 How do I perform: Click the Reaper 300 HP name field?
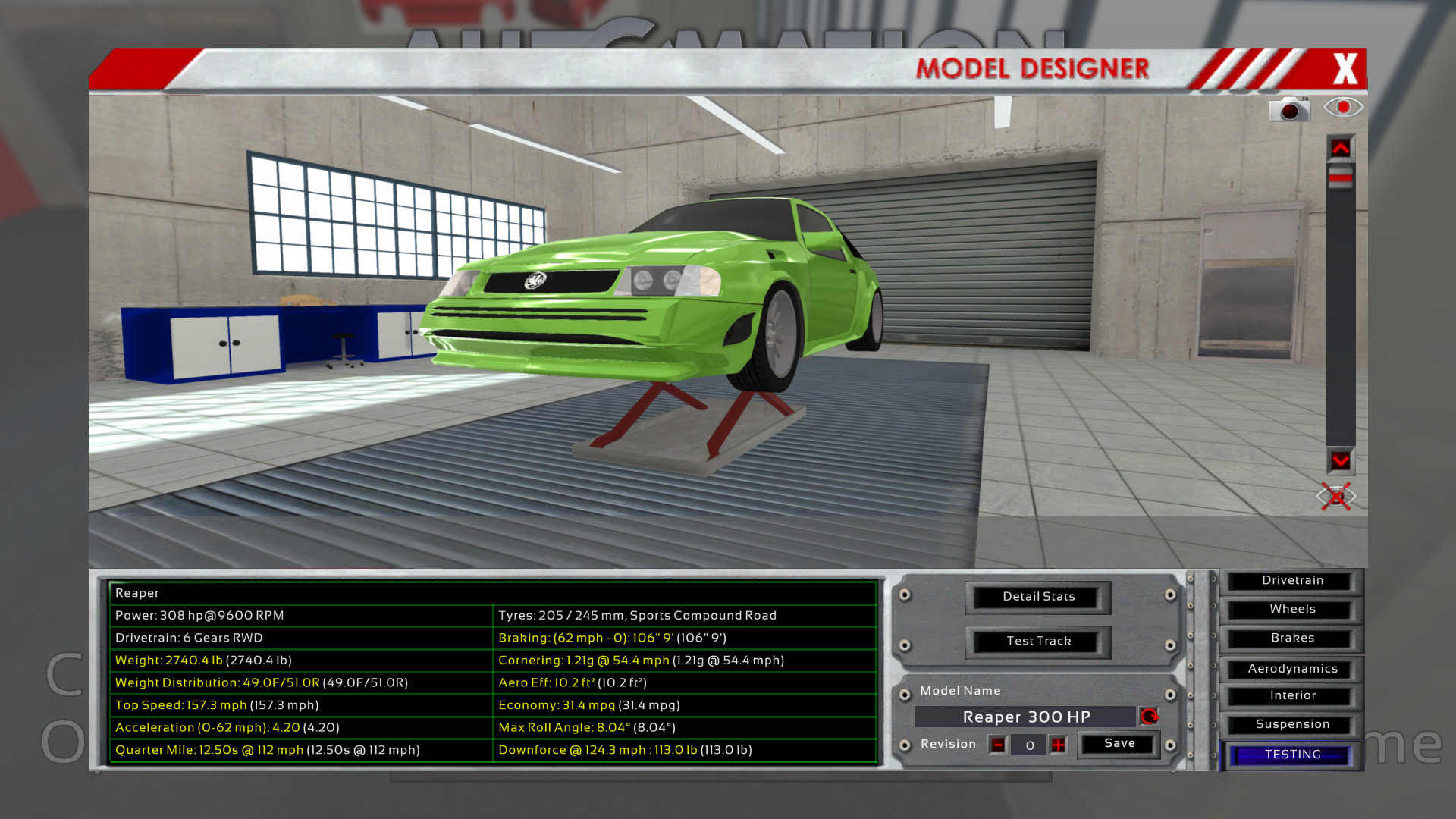[1026, 717]
